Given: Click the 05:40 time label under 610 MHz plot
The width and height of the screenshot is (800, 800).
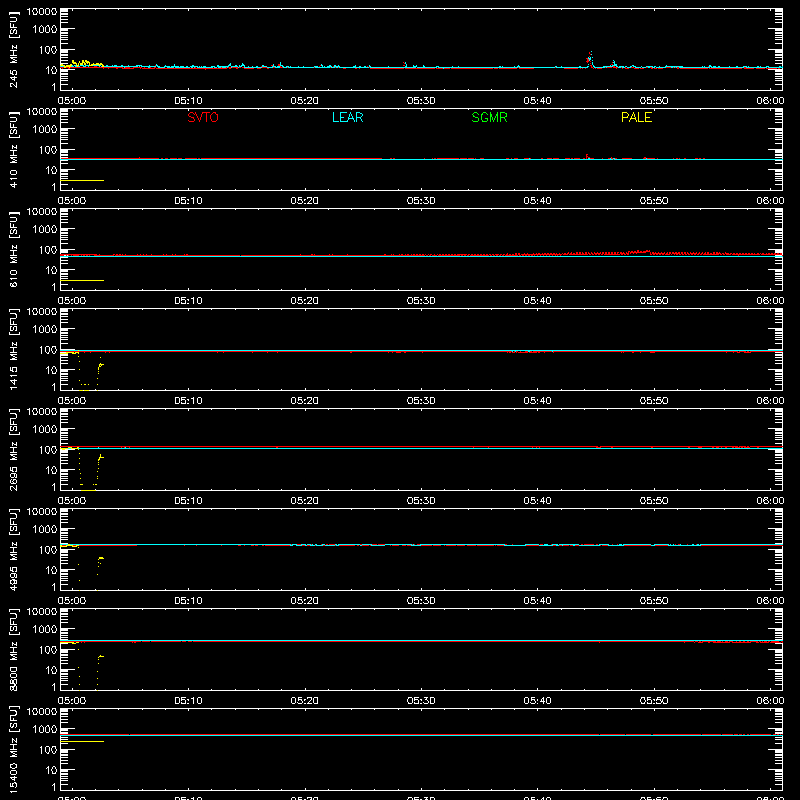Looking at the screenshot, I should tap(537, 301).
